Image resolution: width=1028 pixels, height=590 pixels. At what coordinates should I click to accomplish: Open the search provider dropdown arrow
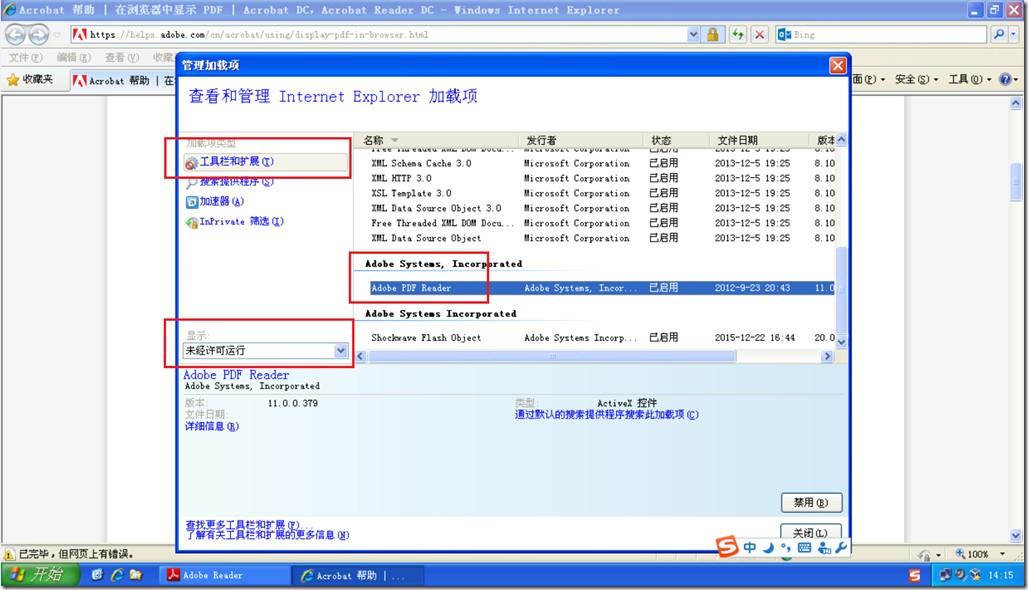tap(1015, 34)
